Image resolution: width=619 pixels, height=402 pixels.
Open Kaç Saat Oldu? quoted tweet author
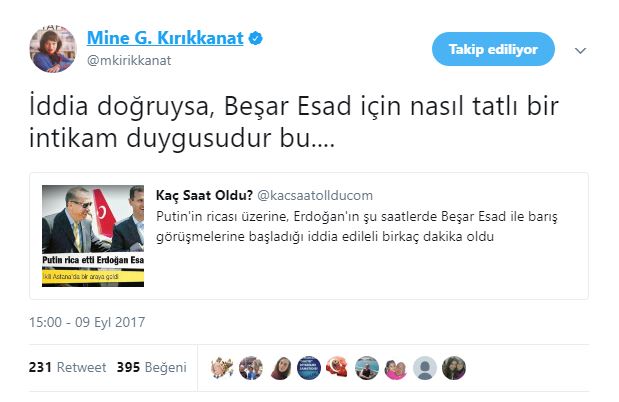pyautogui.click(x=204, y=195)
